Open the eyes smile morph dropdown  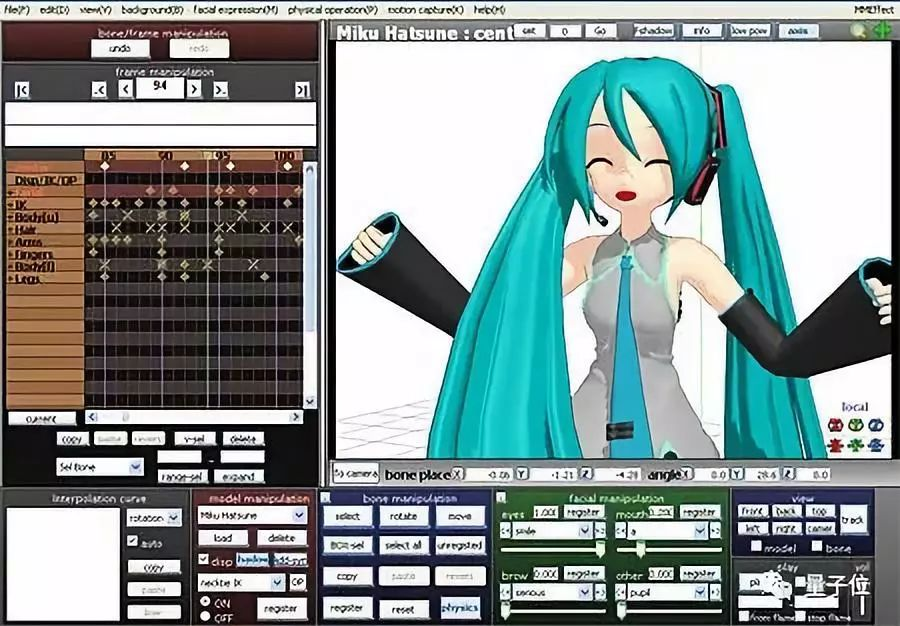[551, 531]
